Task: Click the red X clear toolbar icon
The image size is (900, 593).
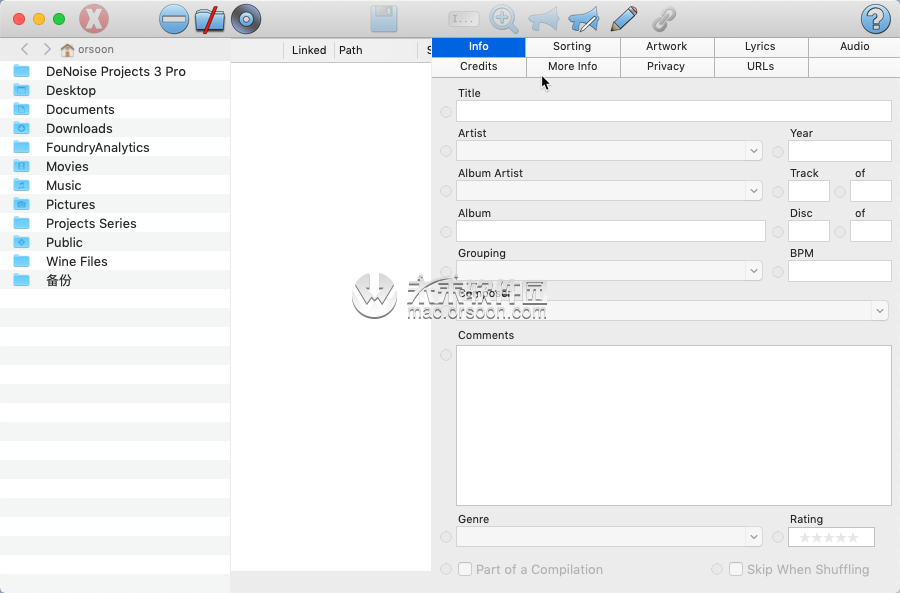Action: tap(94, 19)
